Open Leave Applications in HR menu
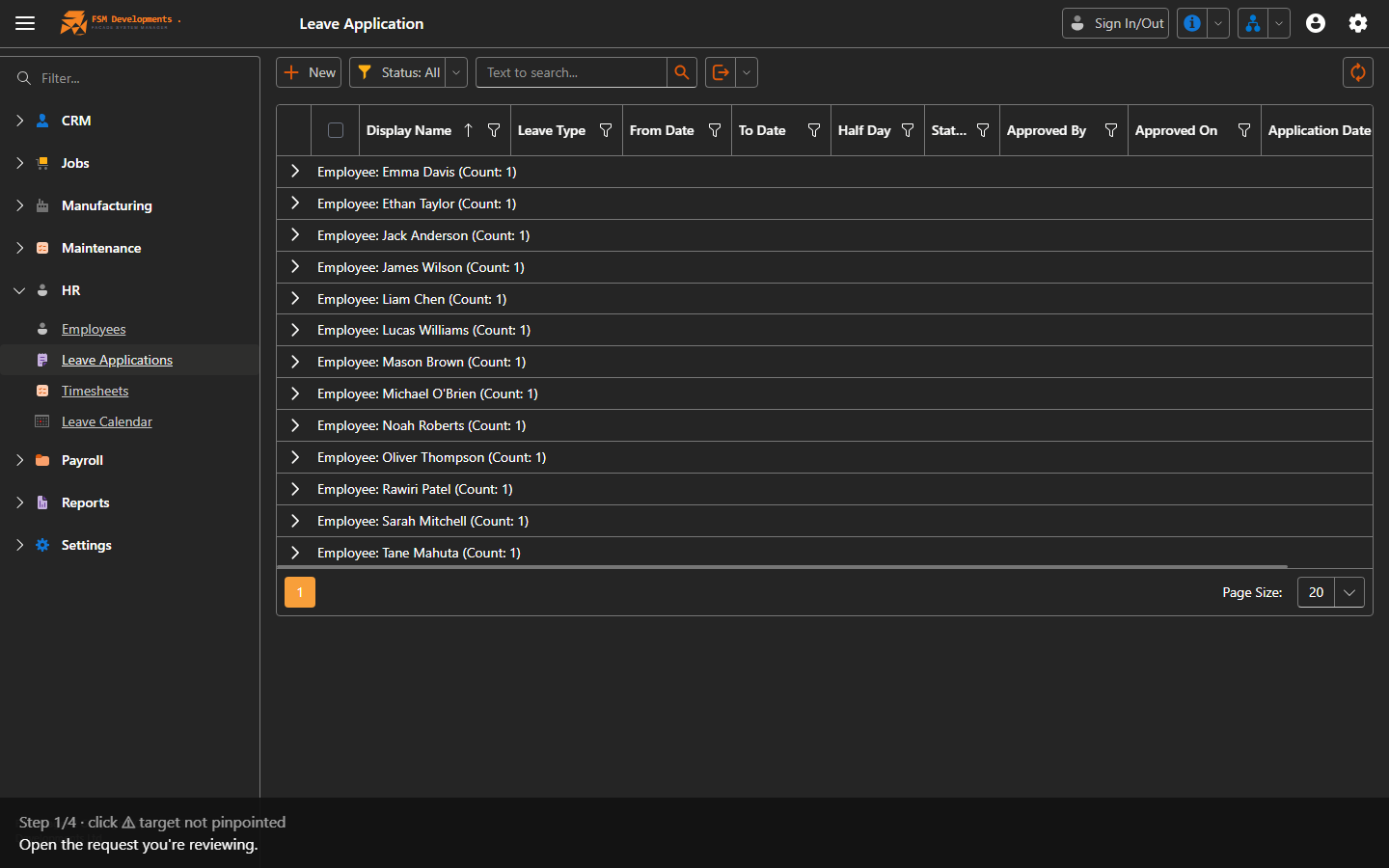This screenshot has height=868, width=1389. click(117, 360)
